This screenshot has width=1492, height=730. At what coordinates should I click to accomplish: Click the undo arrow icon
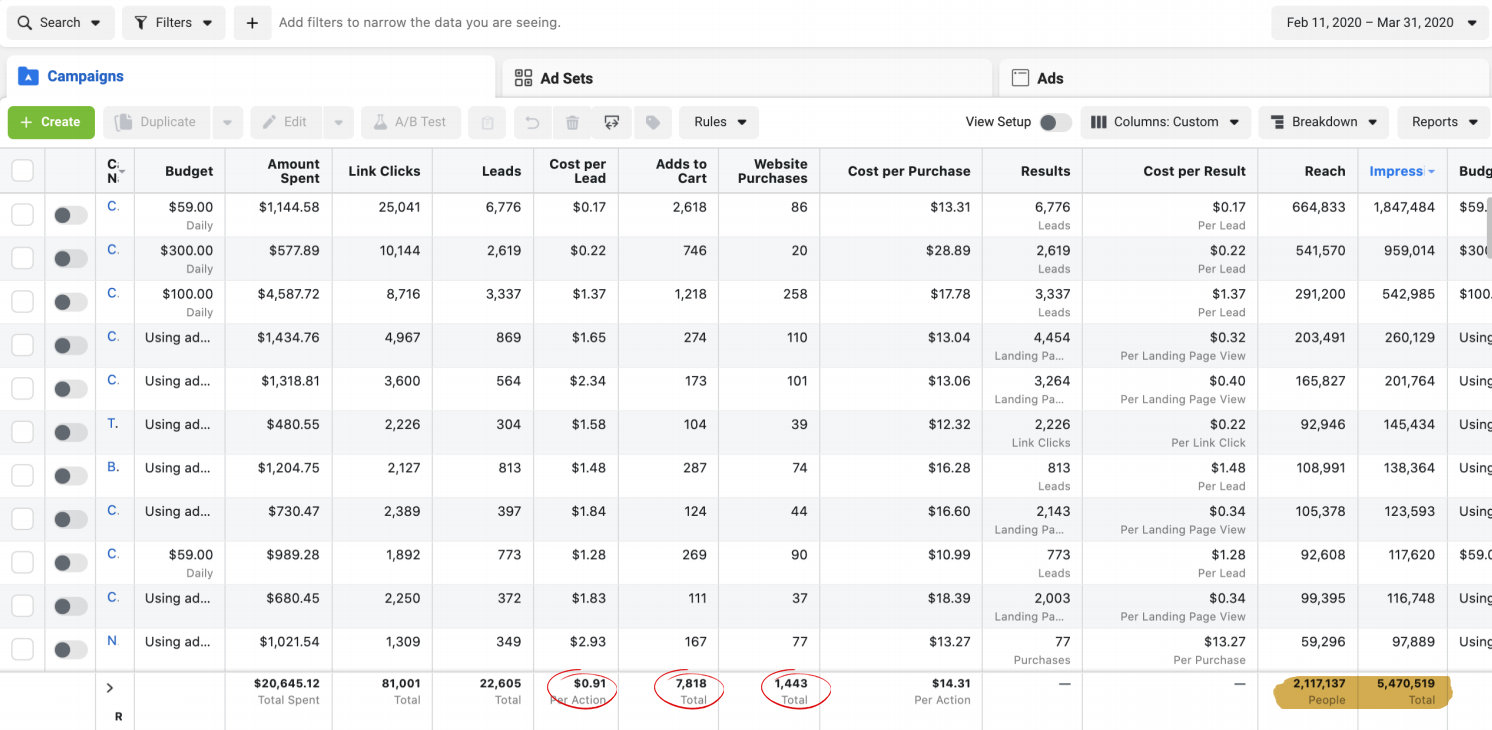click(532, 123)
